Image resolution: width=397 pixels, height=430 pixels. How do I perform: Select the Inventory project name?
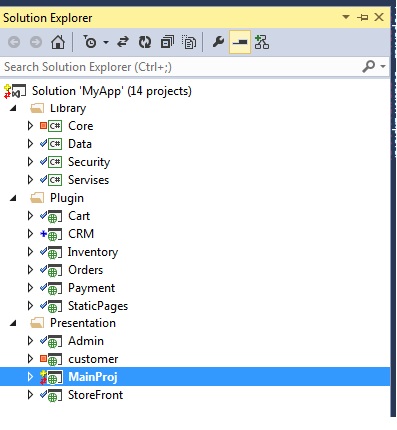93,252
